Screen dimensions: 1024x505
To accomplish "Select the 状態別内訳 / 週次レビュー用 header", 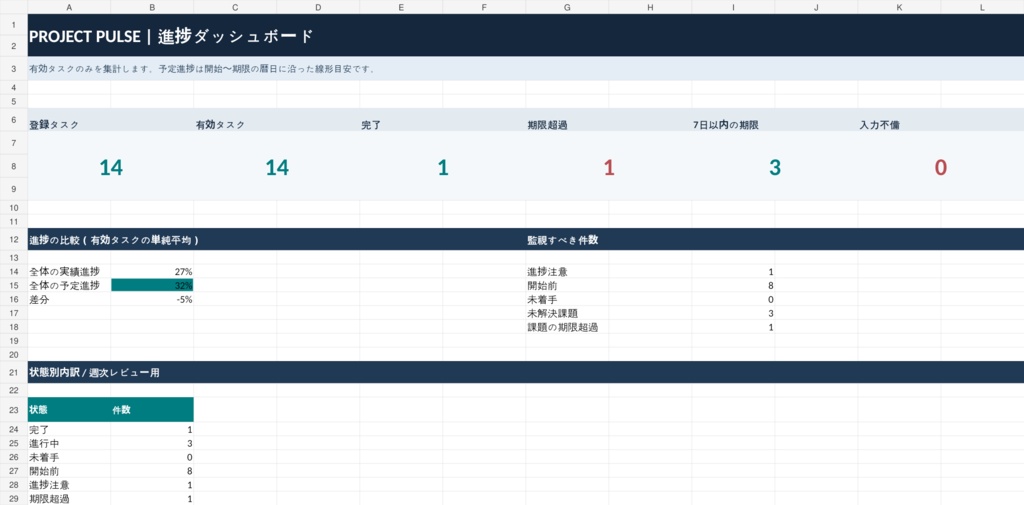I will coord(95,373).
